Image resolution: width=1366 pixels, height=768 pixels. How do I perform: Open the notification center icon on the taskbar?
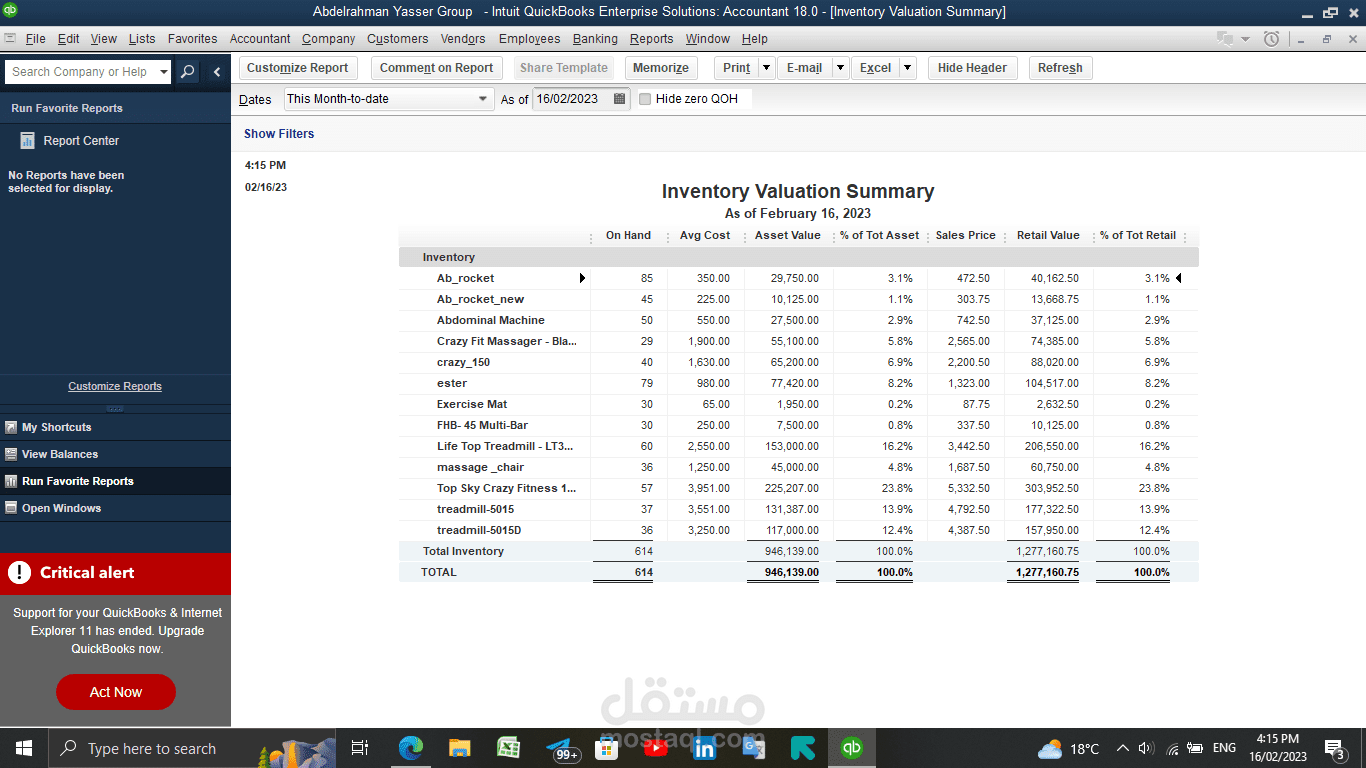pyautogui.click(x=1335, y=748)
